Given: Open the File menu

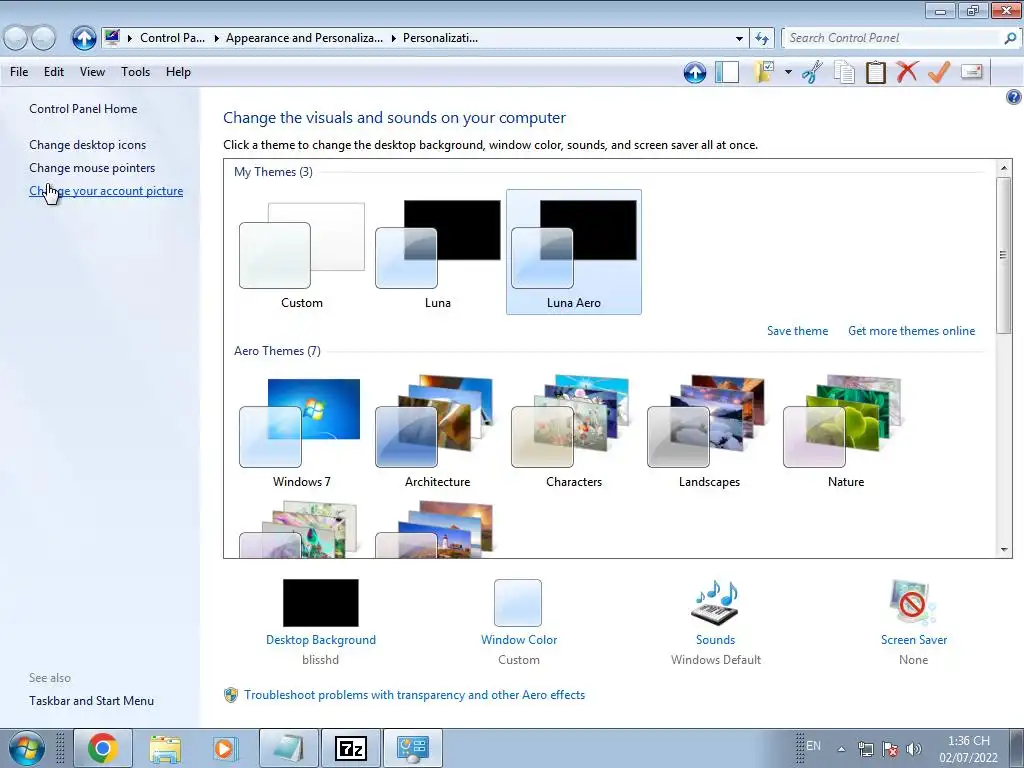Looking at the screenshot, I should (x=19, y=72).
